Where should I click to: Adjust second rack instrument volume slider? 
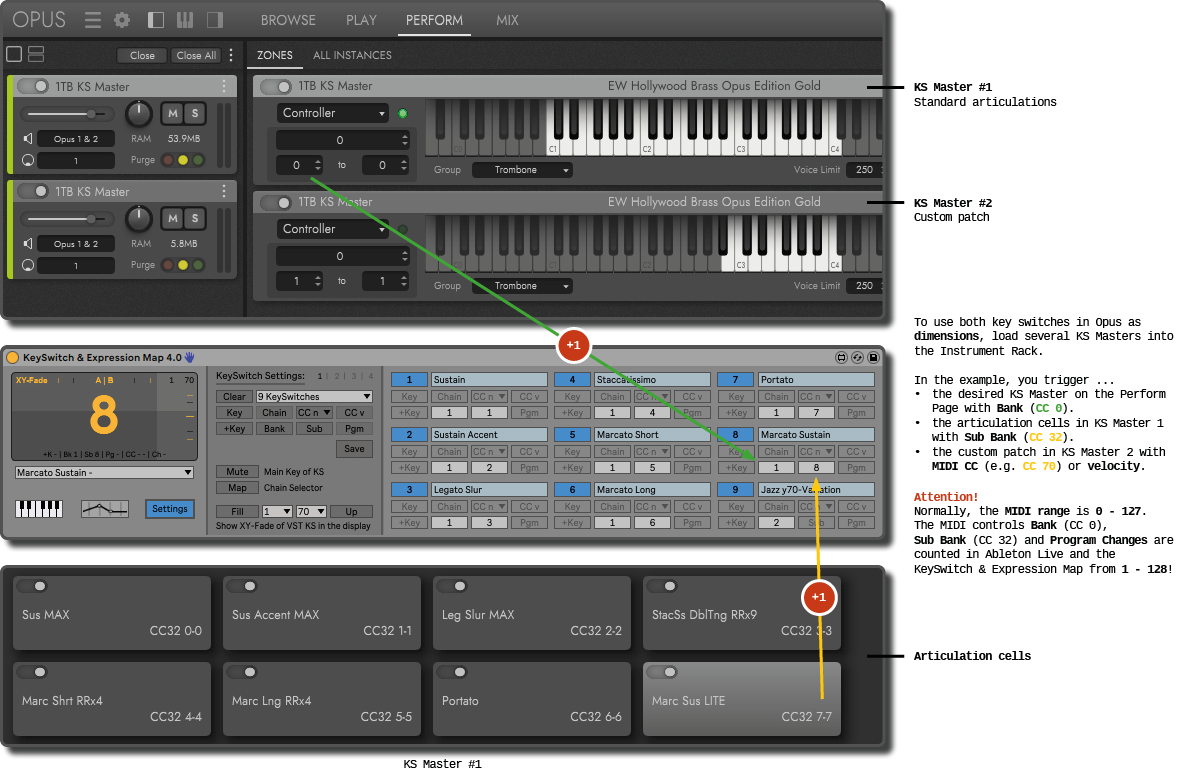point(66,219)
